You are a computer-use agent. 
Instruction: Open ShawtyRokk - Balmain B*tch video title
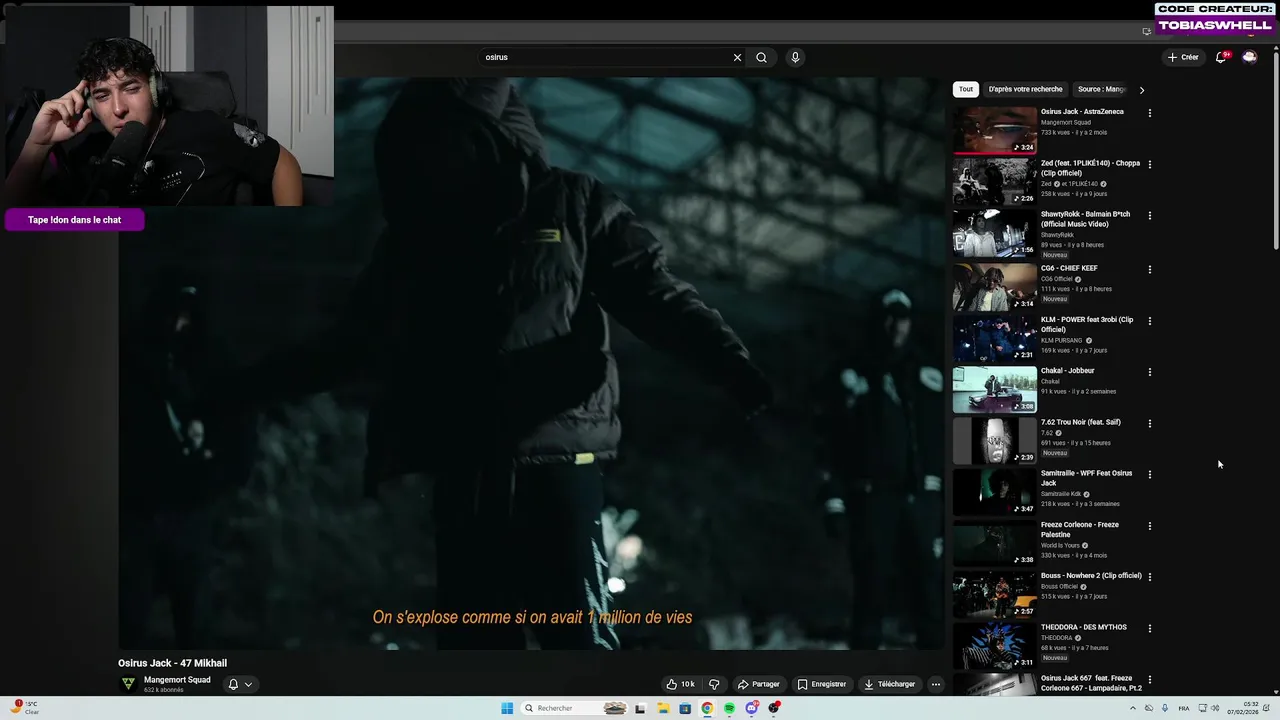click(1085, 219)
